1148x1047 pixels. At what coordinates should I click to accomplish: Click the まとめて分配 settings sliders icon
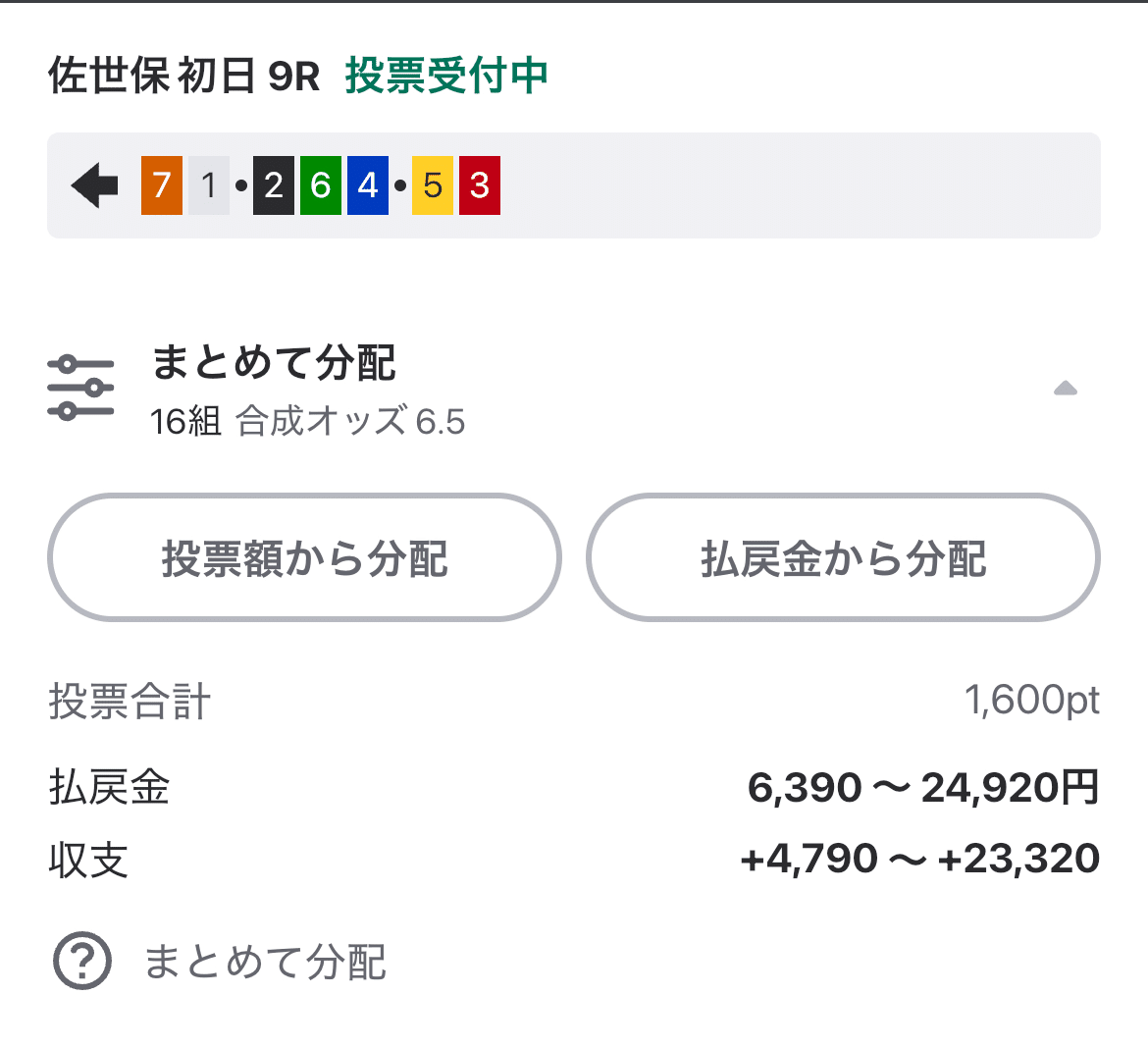pyautogui.click(x=82, y=386)
